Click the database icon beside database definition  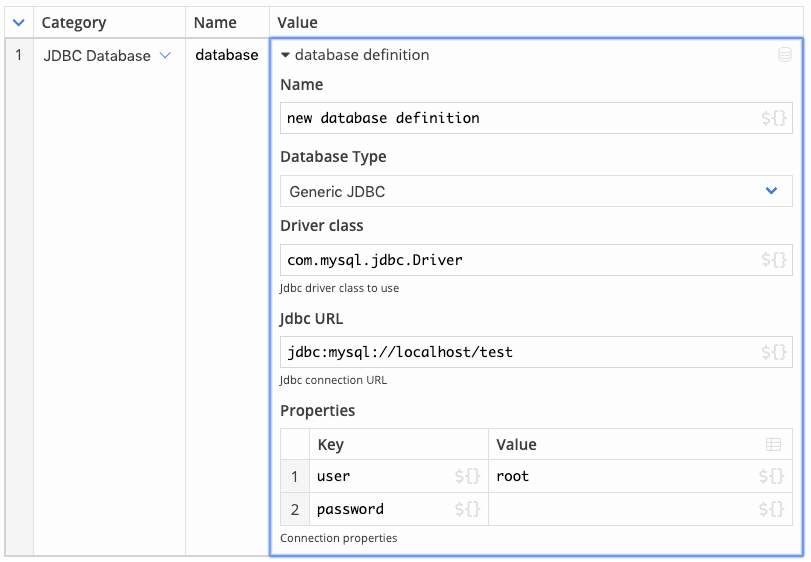[x=785, y=54]
